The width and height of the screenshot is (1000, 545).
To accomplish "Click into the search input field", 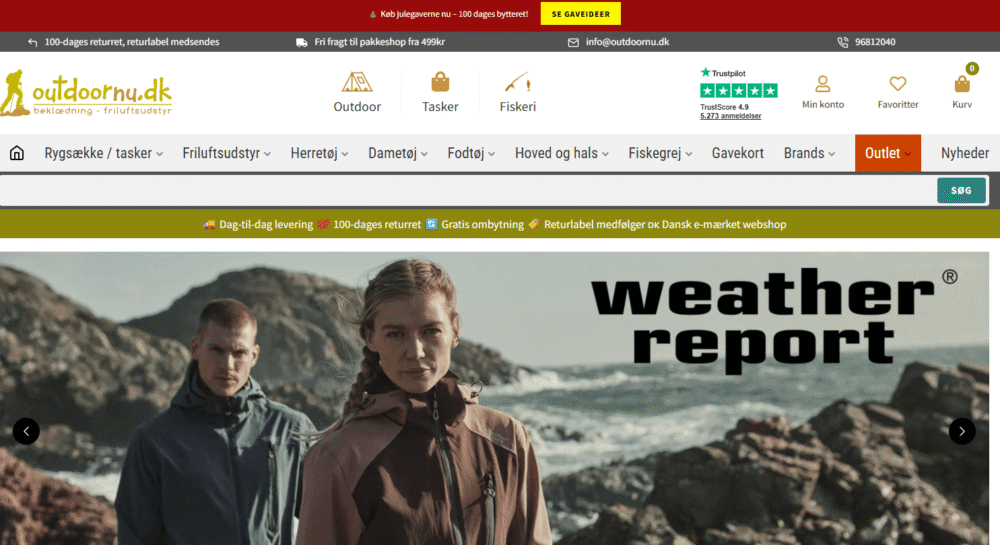I will (x=465, y=190).
